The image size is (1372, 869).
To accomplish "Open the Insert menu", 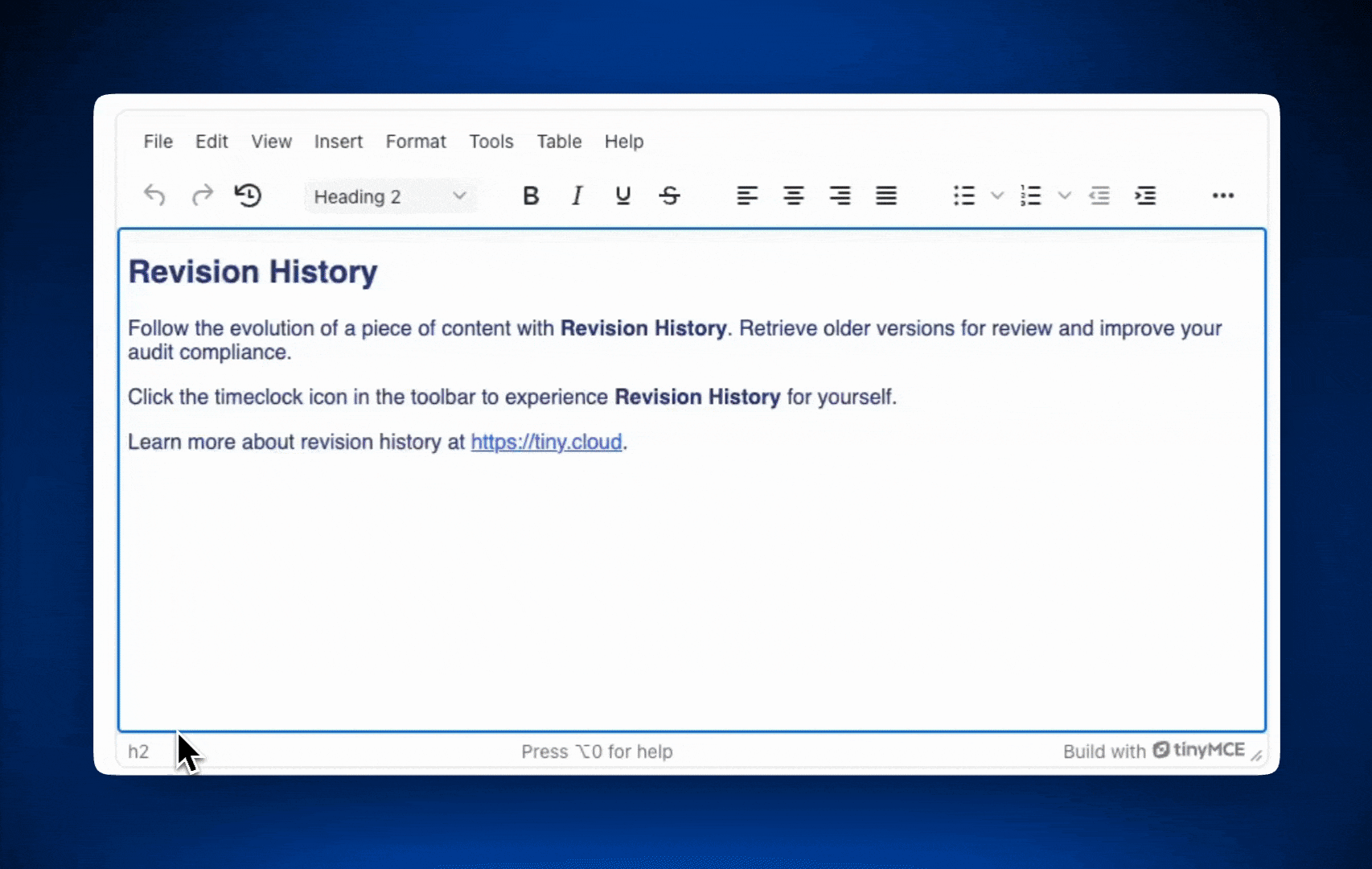I will coord(338,142).
